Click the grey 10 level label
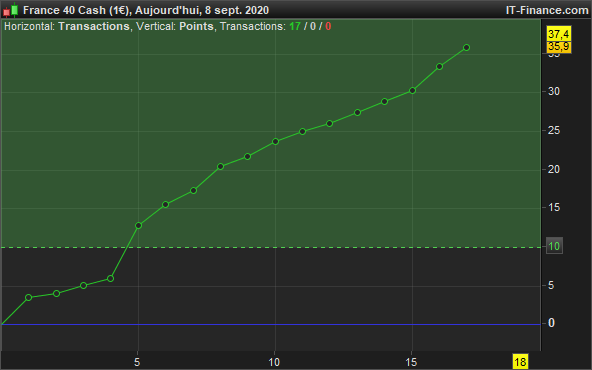592x370 pixels. (x=554, y=246)
